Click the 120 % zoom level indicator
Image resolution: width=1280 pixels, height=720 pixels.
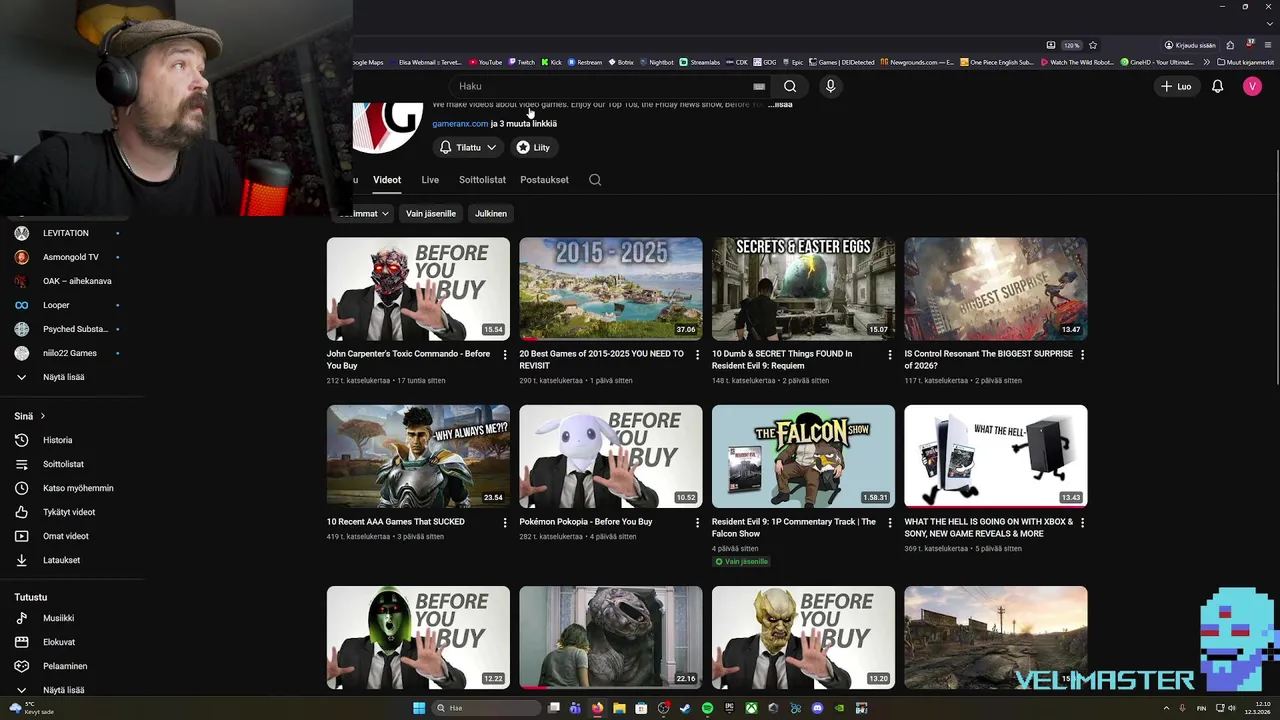(1071, 45)
